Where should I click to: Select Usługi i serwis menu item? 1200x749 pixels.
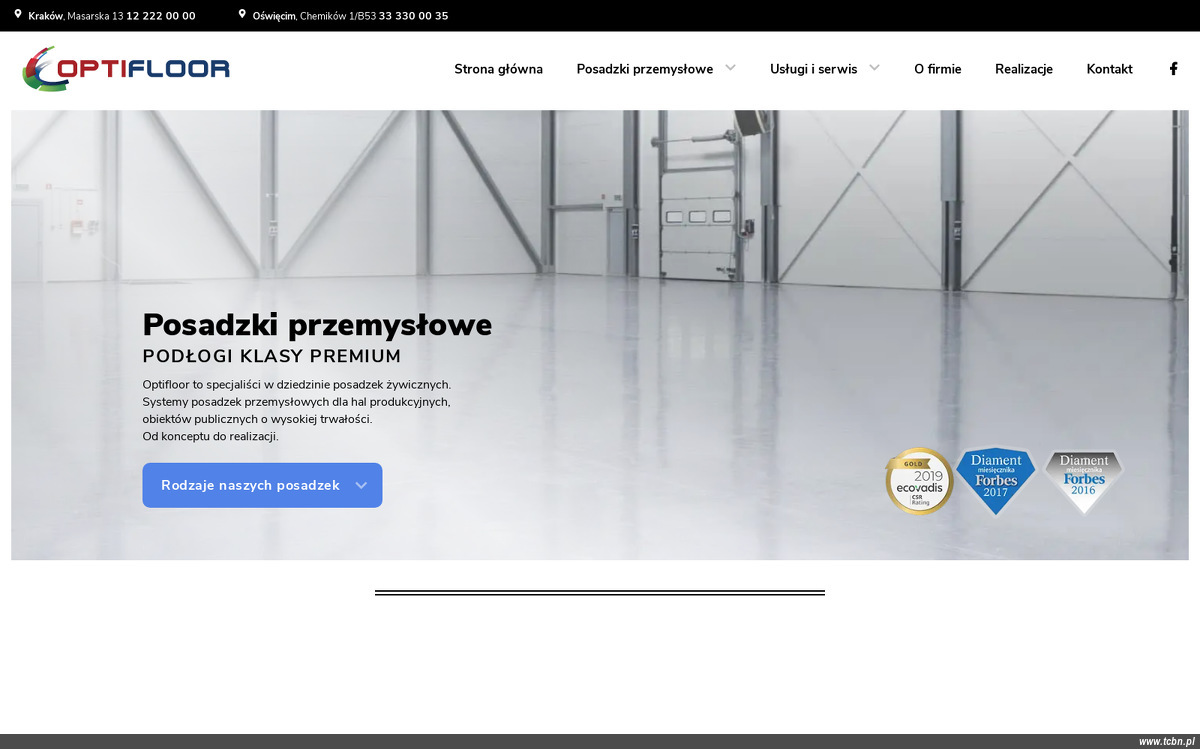[x=813, y=69]
